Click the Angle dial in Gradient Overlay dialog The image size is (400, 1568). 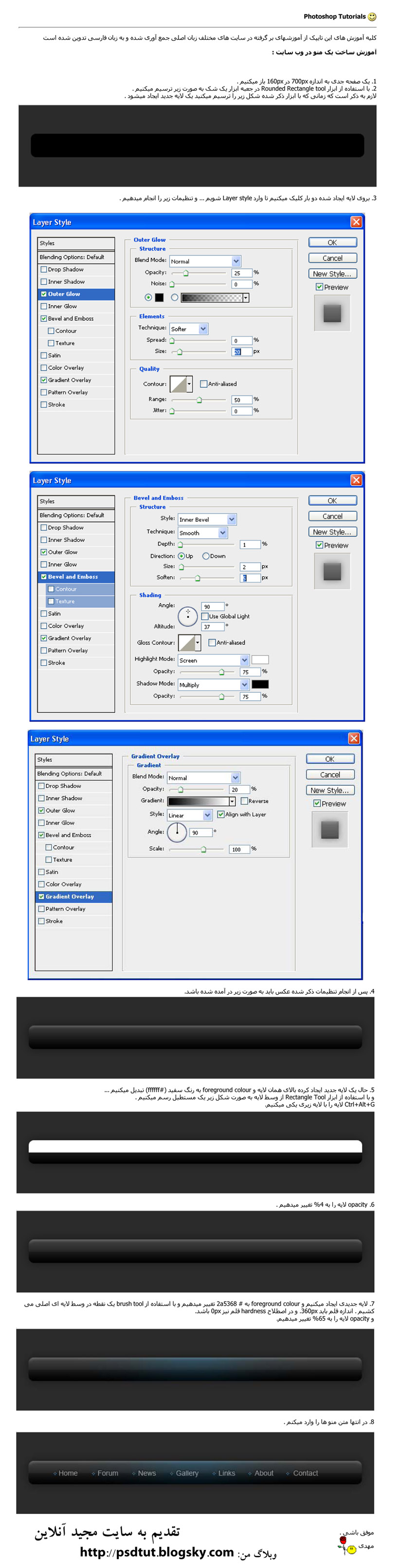pyautogui.click(x=177, y=832)
